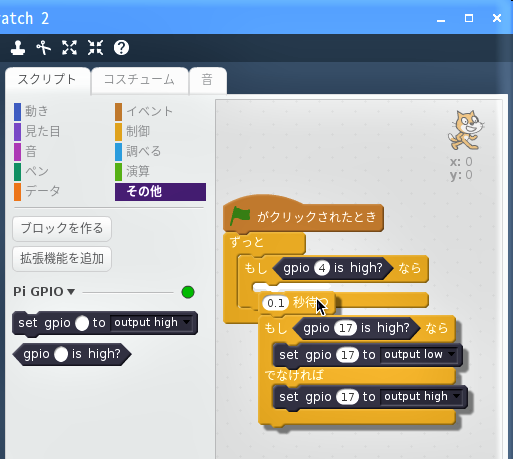Open the ペン block category
The width and height of the screenshot is (513, 459).
pos(32,171)
